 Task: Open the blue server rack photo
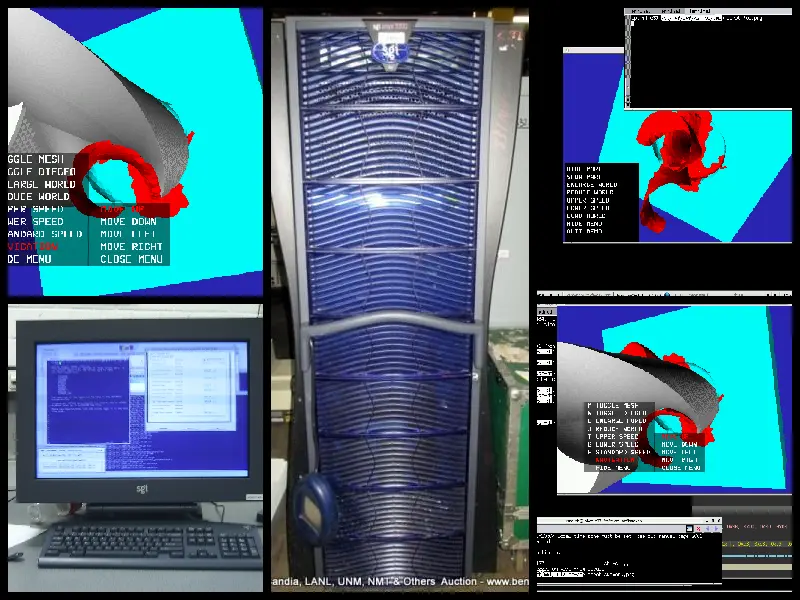click(400, 300)
